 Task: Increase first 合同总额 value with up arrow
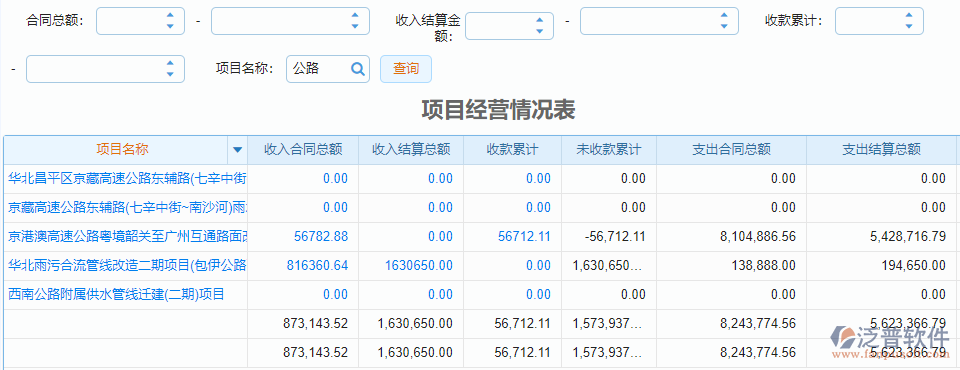170,16
